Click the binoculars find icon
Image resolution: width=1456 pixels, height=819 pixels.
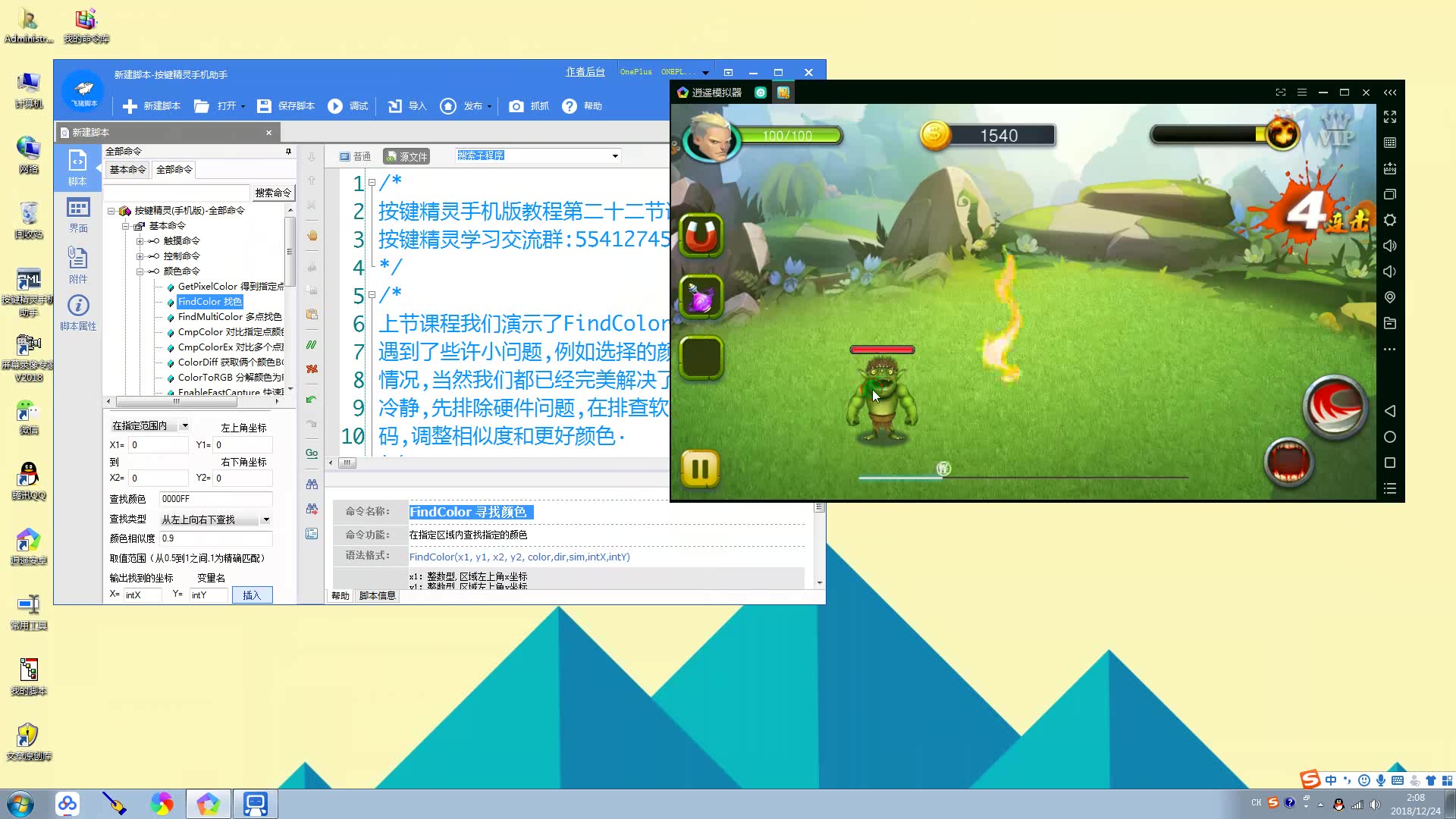pos(312,484)
